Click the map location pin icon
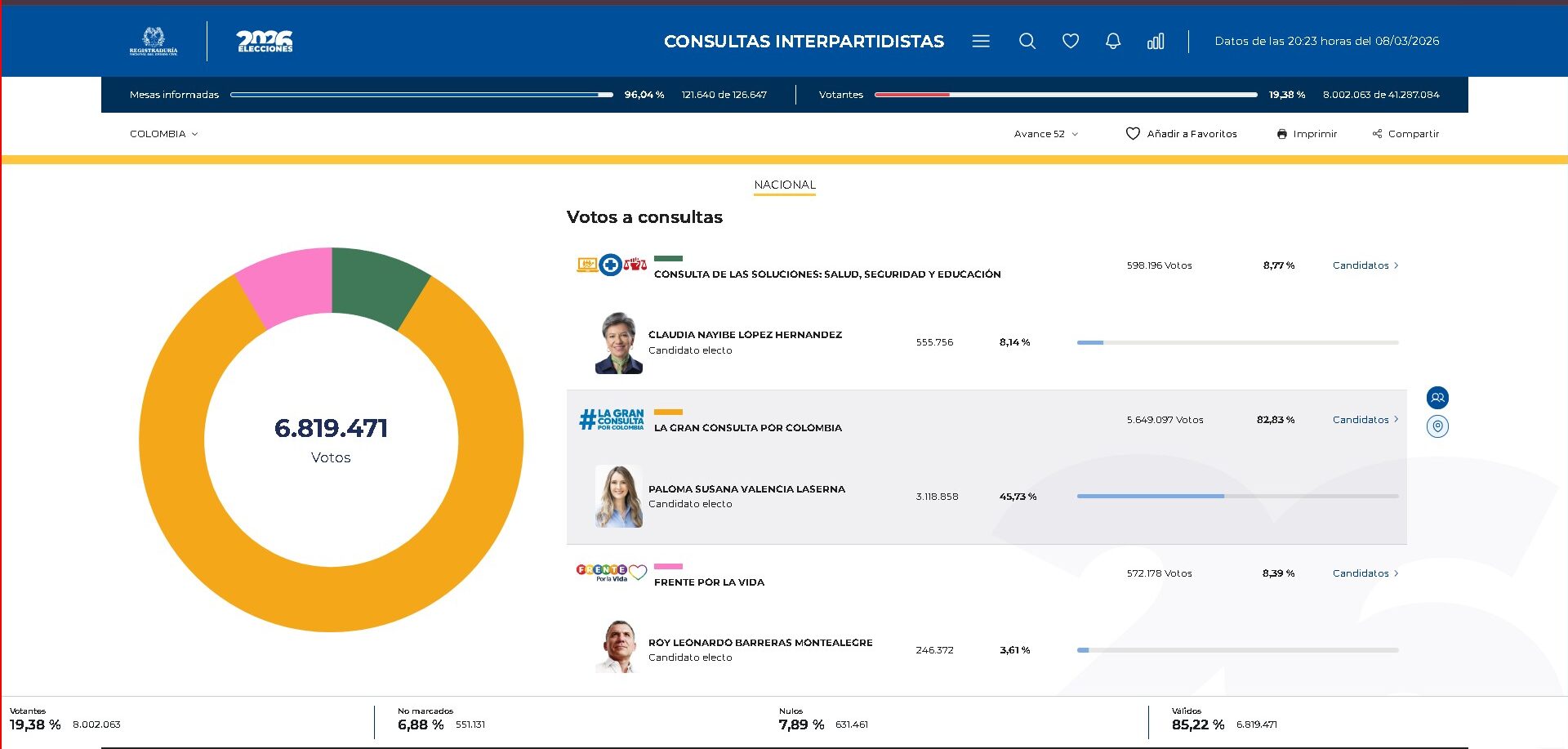This screenshot has height=749, width=1568. tap(1437, 426)
